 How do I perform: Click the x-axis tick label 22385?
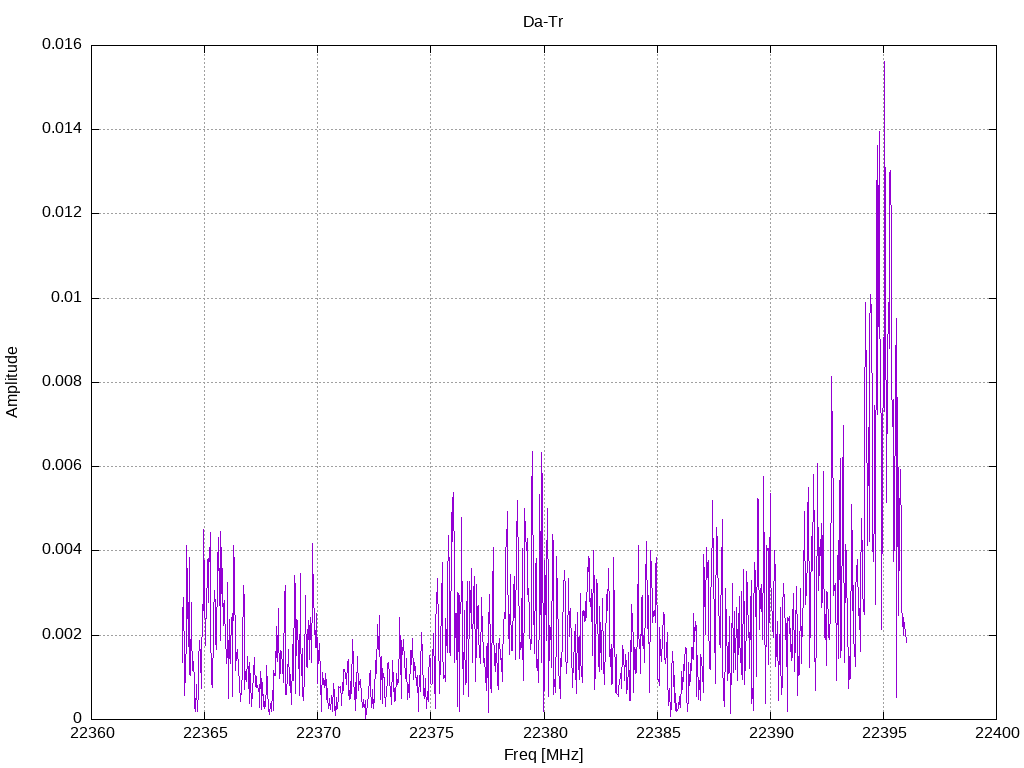click(x=658, y=733)
